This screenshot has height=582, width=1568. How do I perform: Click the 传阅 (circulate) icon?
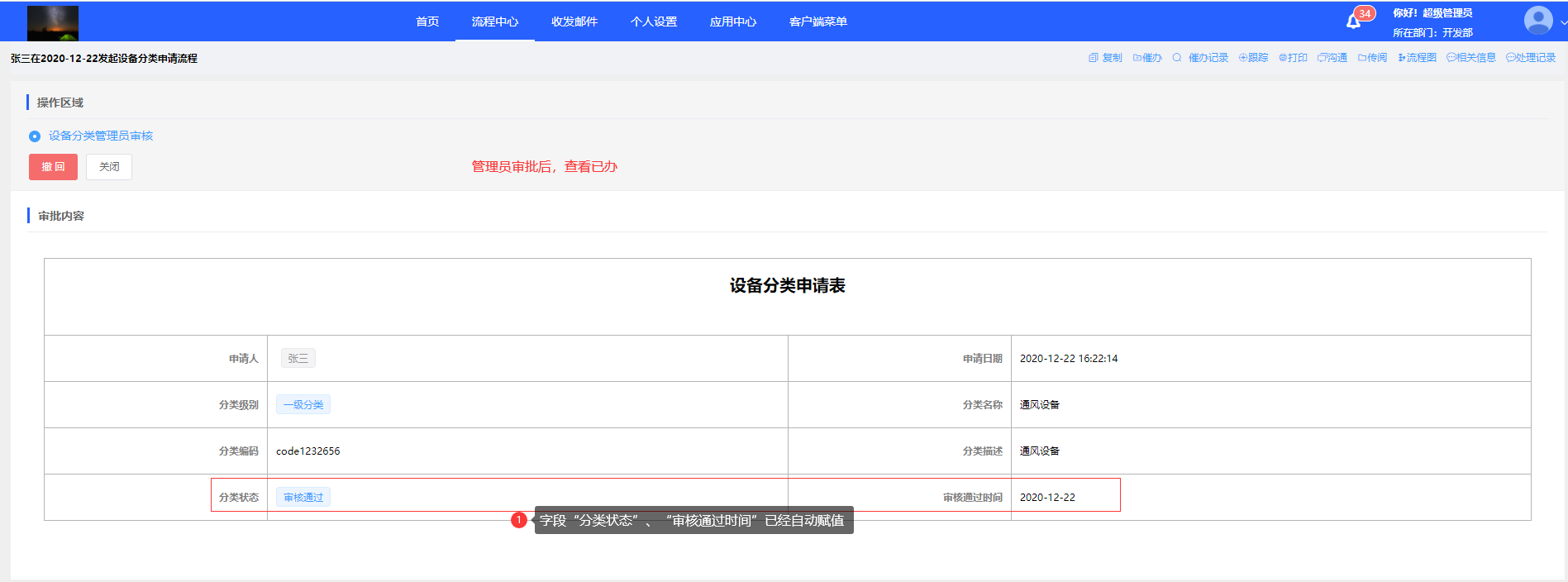(x=1362, y=58)
